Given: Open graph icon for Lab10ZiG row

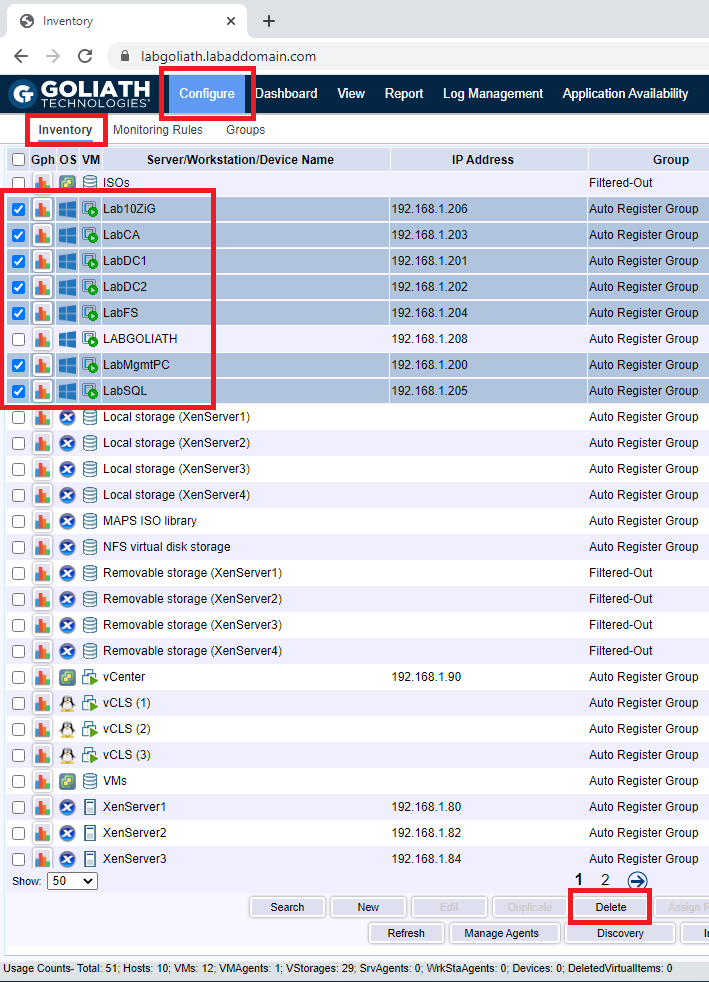Looking at the screenshot, I should coord(42,209).
